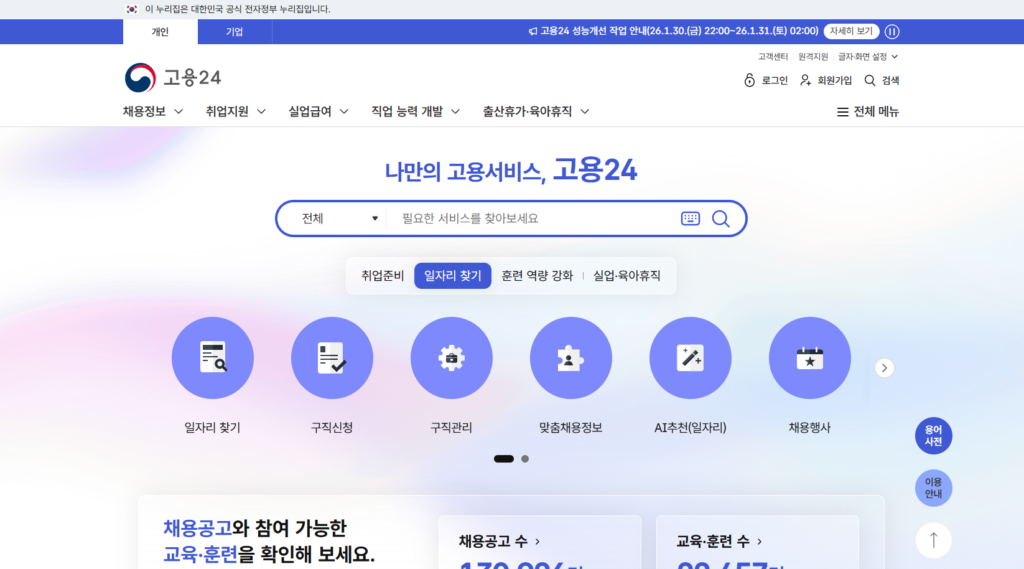Image resolution: width=1024 pixels, height=569 pixels.
Task: Click the 일자리 찾기 circular icon
Action: click(212, 358)
